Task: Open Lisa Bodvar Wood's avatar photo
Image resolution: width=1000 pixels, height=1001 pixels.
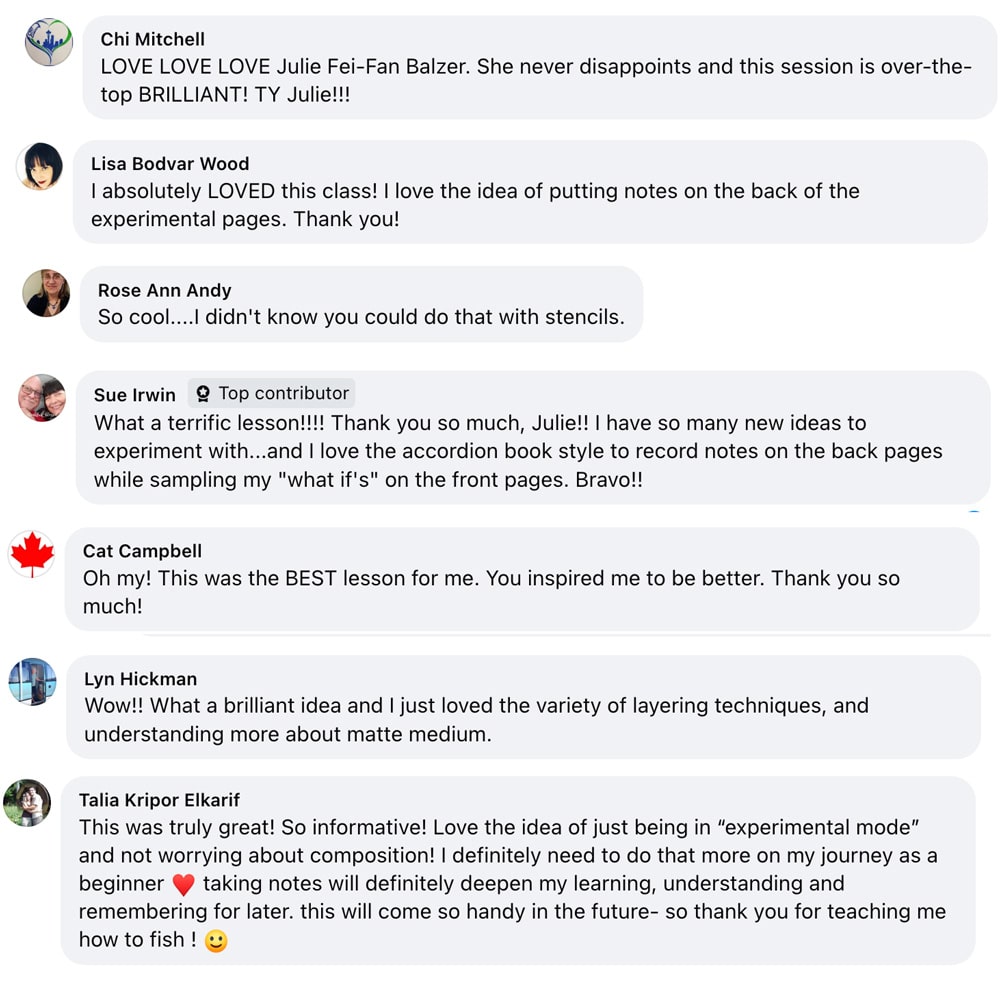Action: tap(40, 166)
